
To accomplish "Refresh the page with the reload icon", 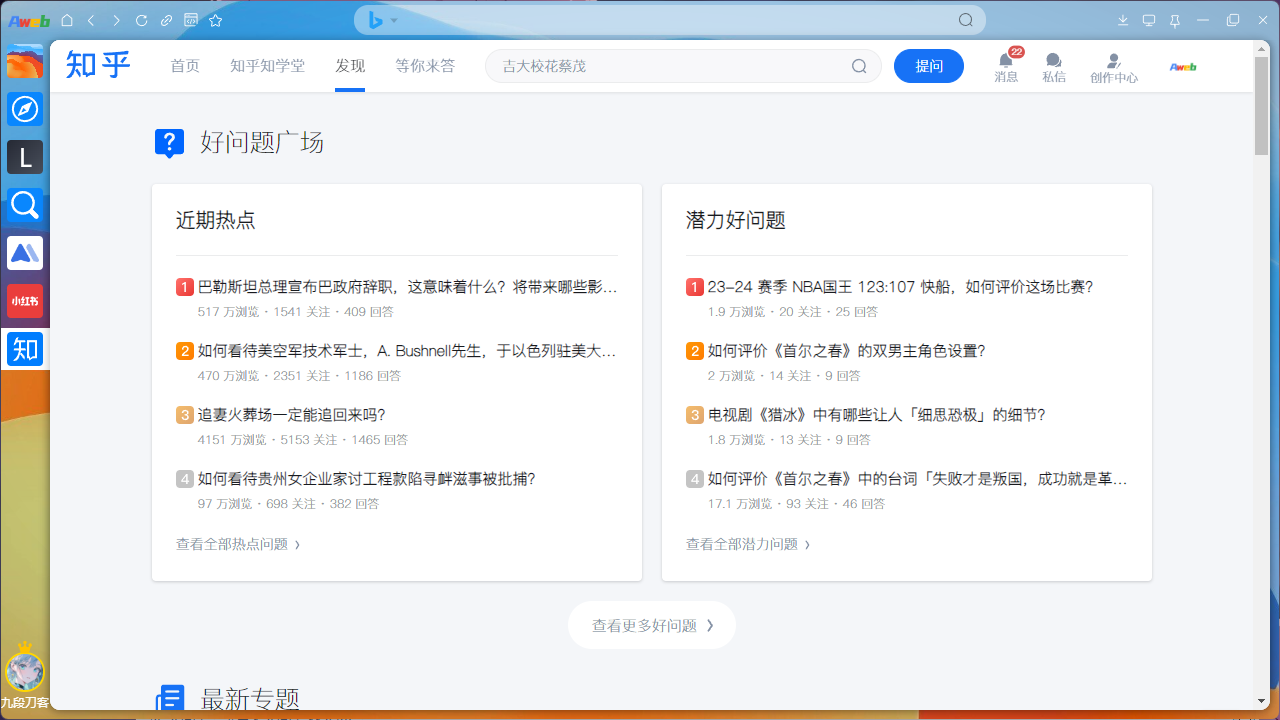I will pos(141,19).
